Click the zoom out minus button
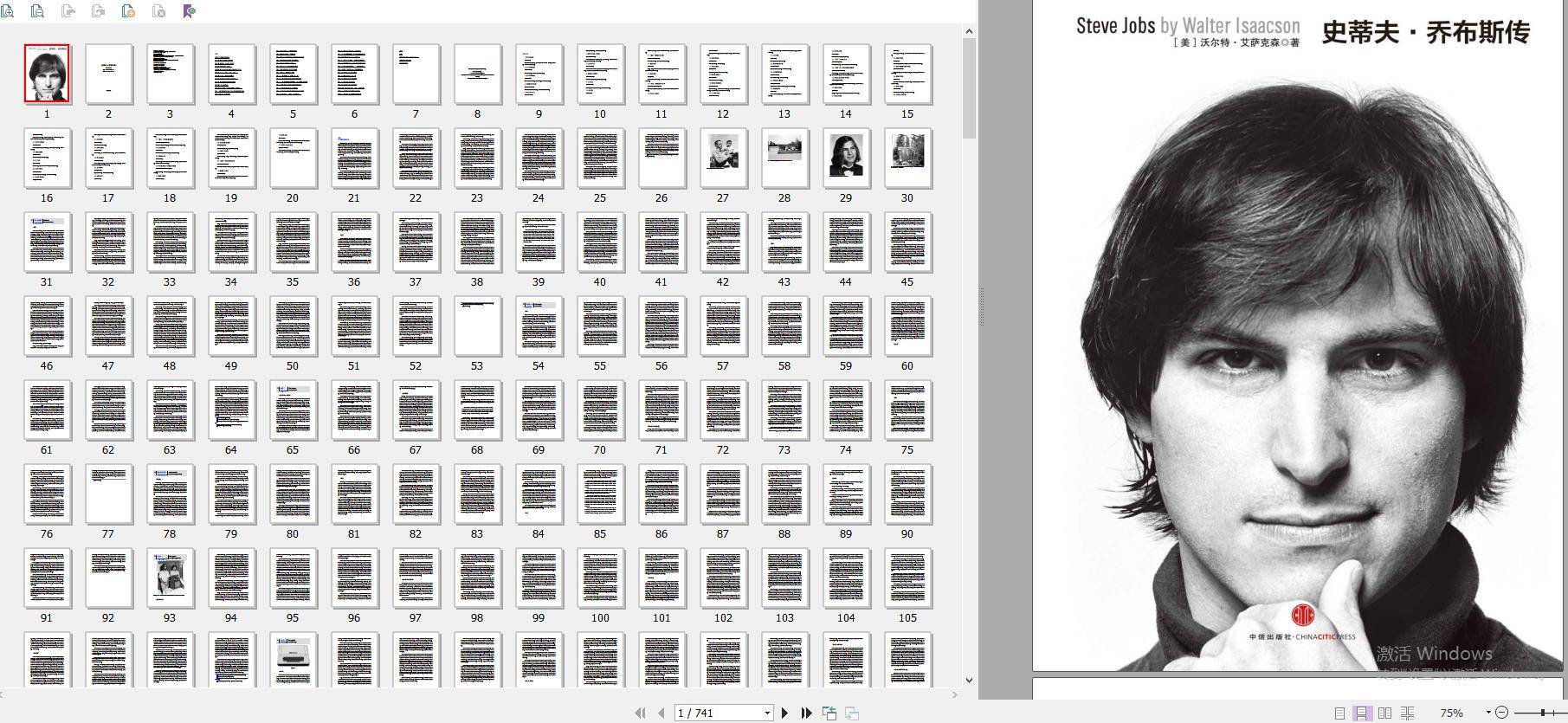The height and width of the screenshot is (723, 1568). pos(1502,712)
